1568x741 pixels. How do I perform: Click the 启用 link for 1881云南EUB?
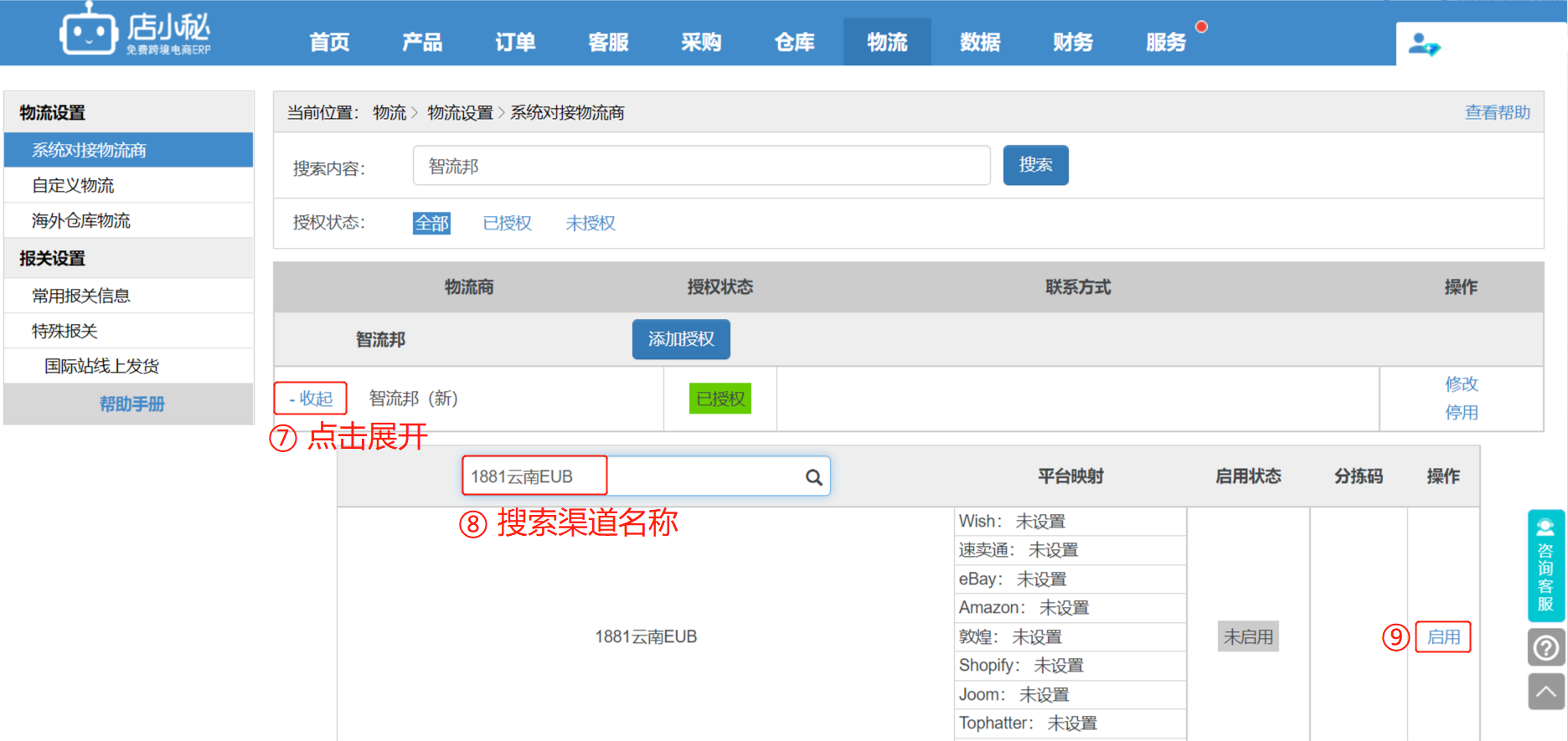pyautogui.click(x=1443, y=637)
